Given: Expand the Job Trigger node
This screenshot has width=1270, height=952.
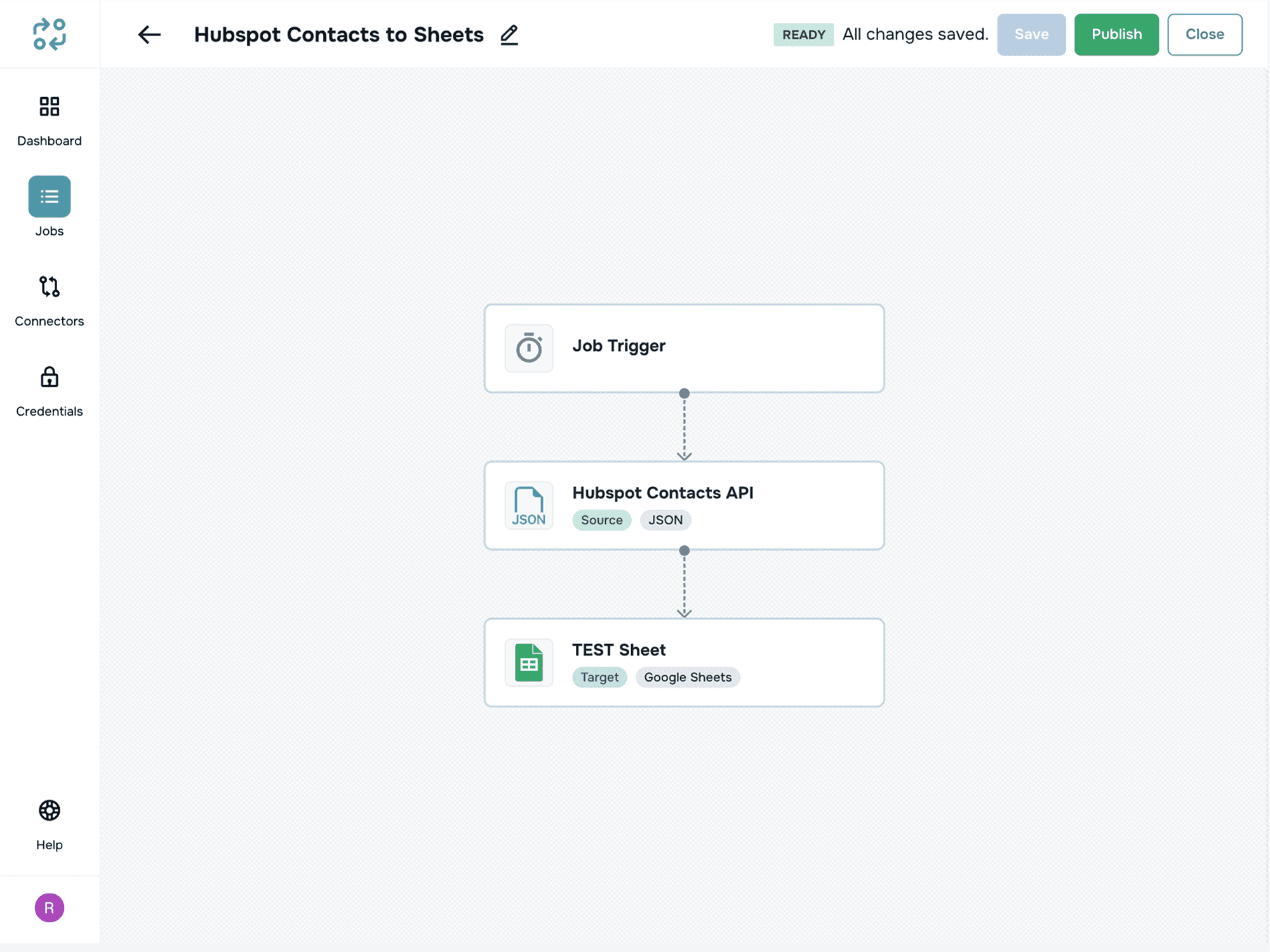Looking at the screenshot, I should pyautogui.click(x=683, y=347).
